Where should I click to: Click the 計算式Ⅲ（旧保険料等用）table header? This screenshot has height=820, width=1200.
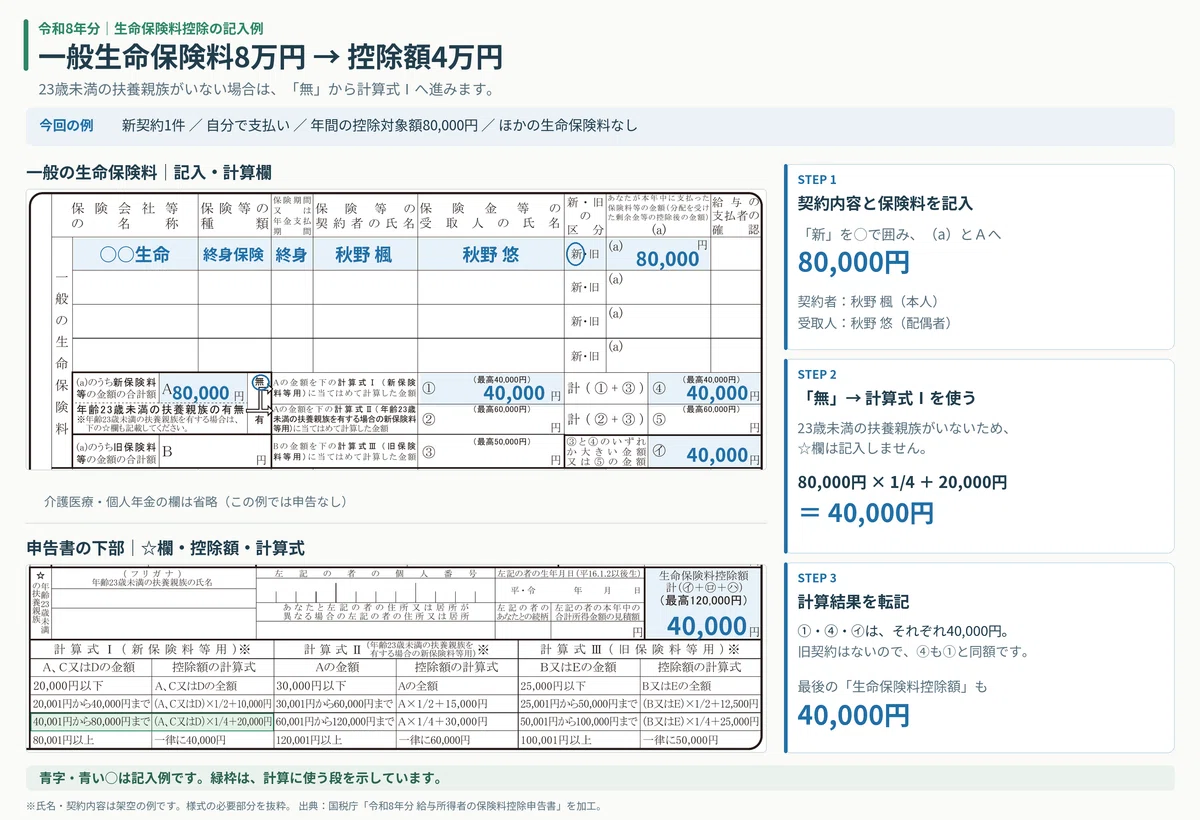(x=640, y=648)
